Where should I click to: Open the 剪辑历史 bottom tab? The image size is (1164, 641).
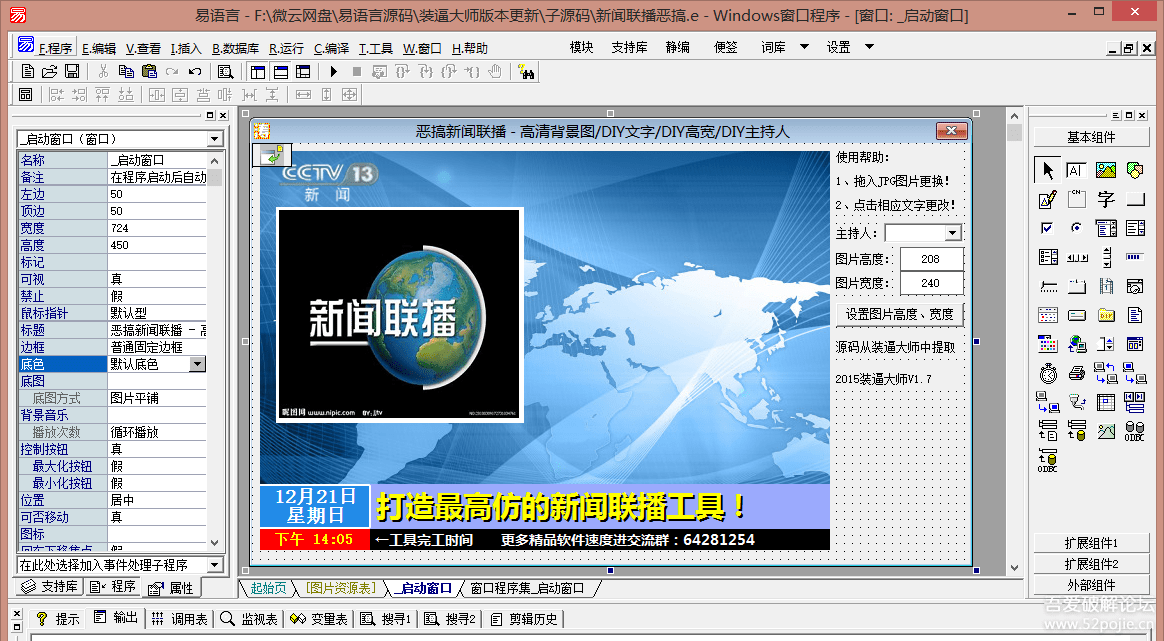point(524,619)
